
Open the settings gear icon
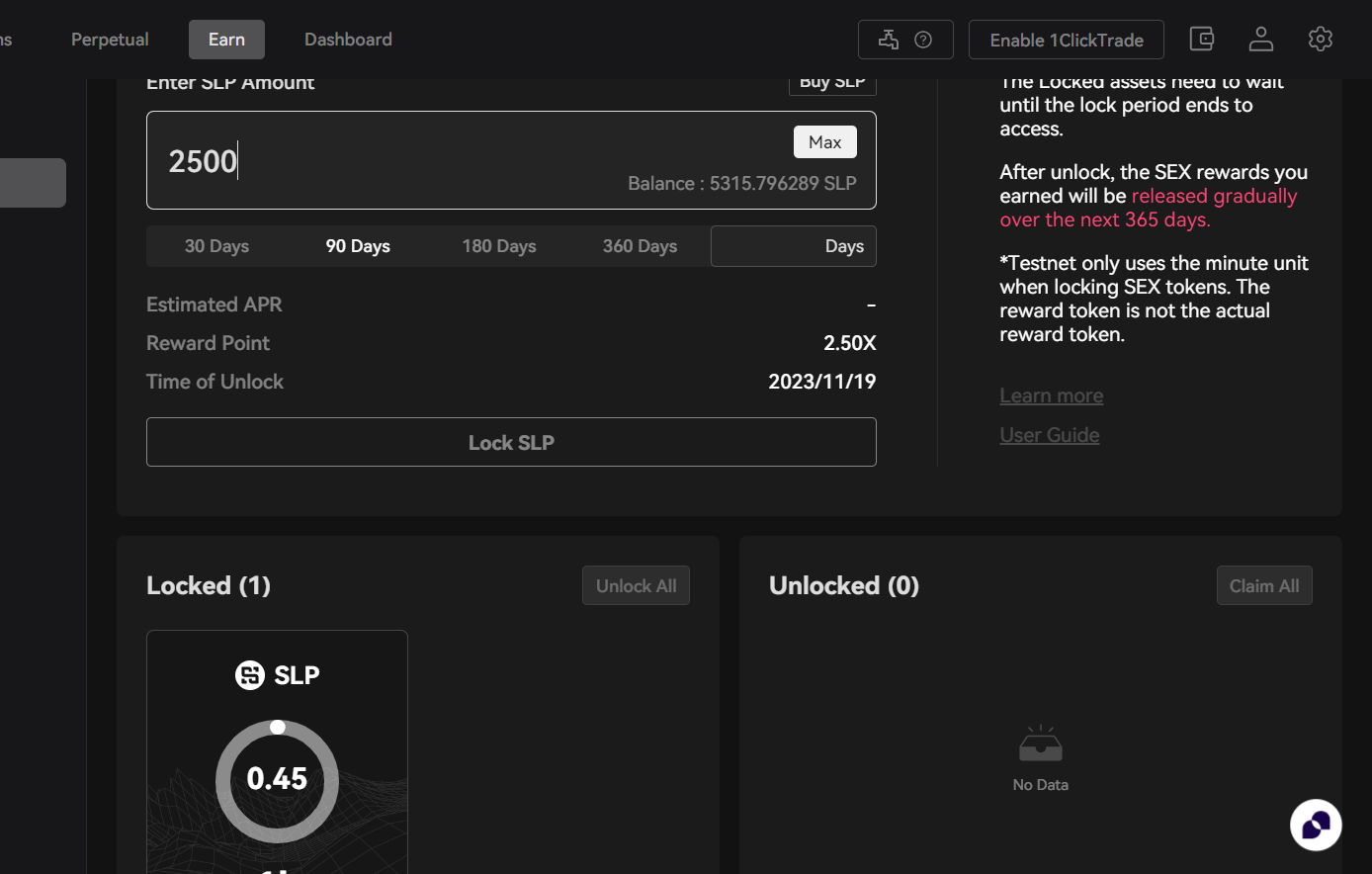click(1321, 40)
